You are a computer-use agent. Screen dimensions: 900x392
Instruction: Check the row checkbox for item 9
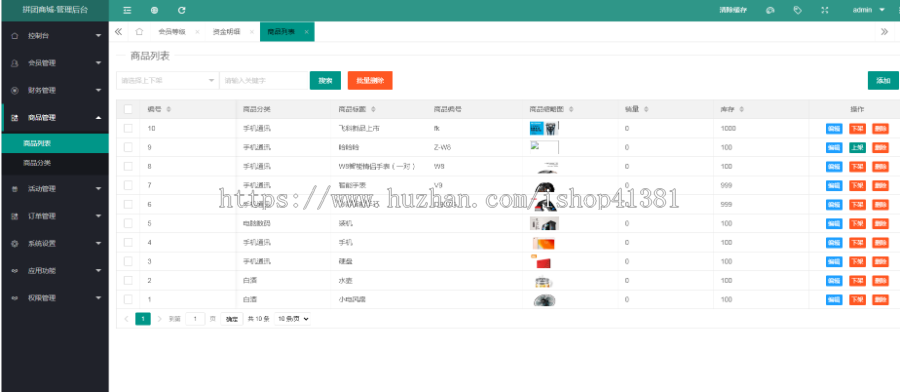(128, 148)
